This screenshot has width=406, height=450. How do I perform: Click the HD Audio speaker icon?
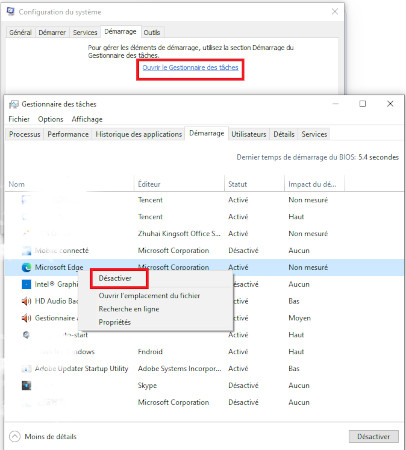pos(26,301)
